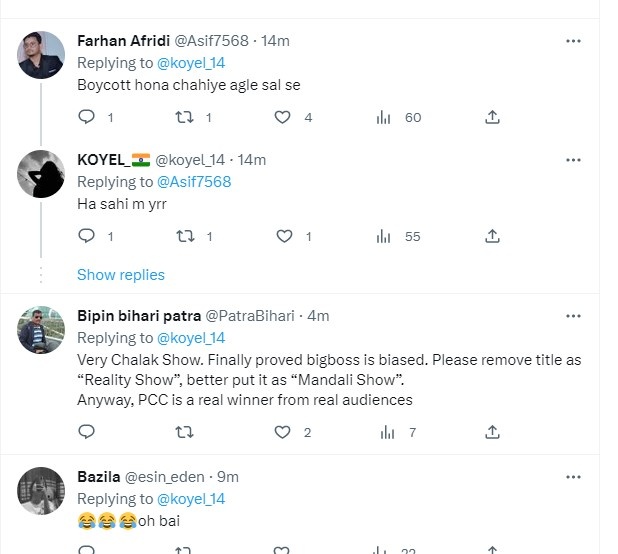Reply to Bipin bihari patra's tweet

pos(87,432)
